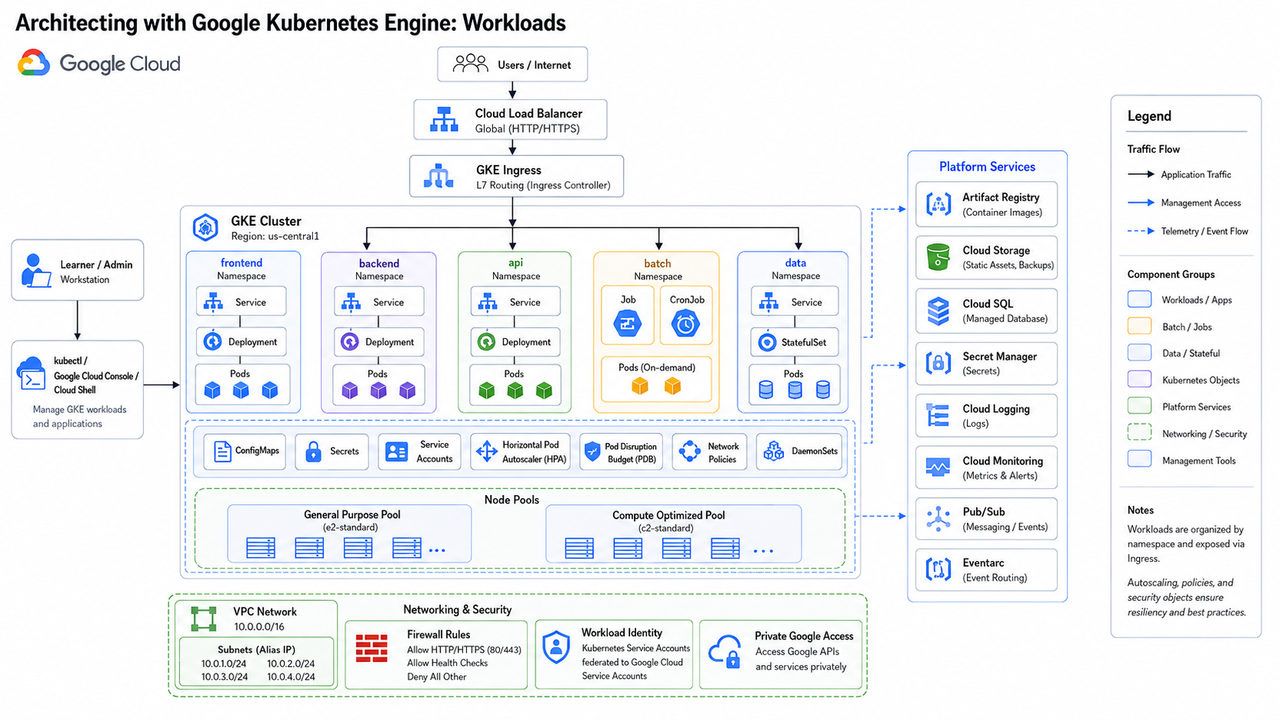Click the batch namespace title
The image size is (1280, 720).
pos(657,263)
